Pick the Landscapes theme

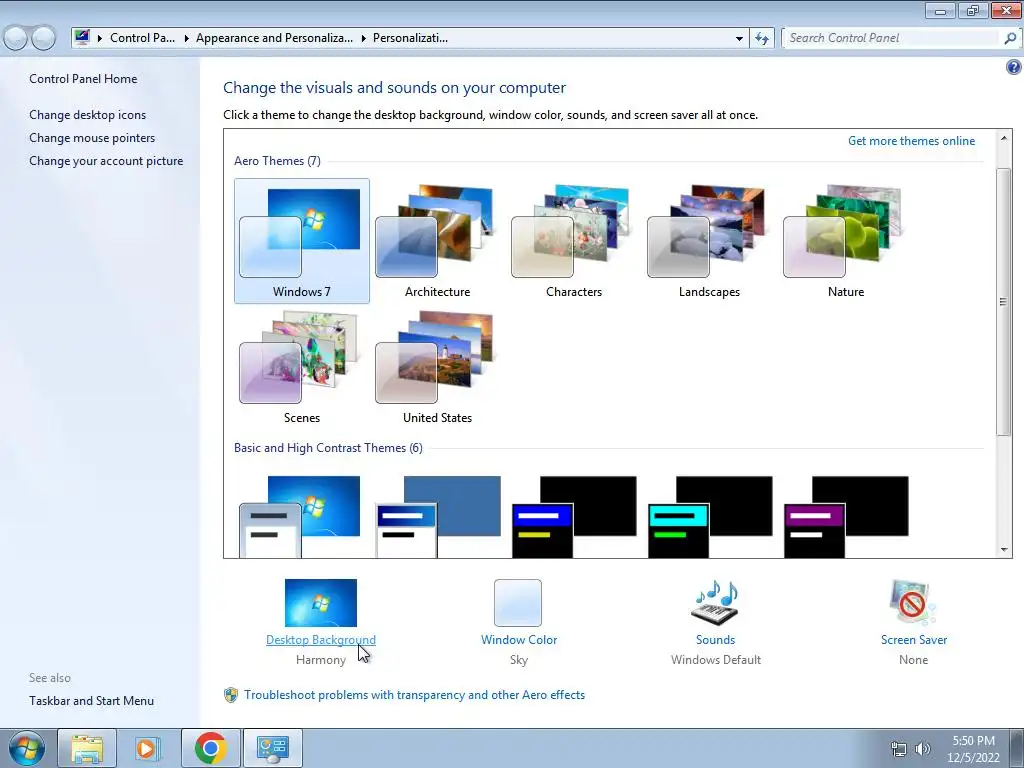pos(709,241)
